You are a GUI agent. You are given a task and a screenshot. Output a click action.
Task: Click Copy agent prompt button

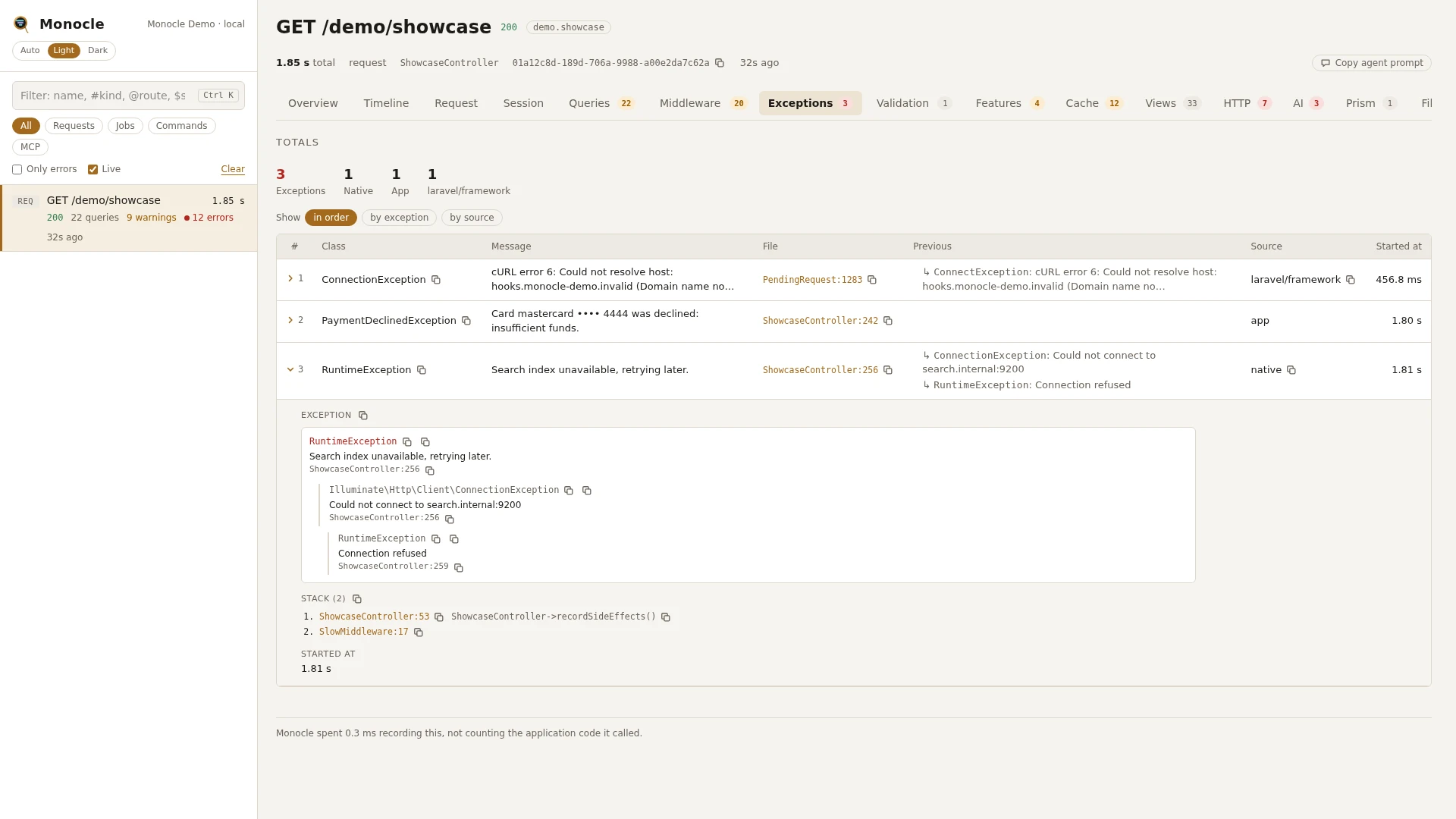click(x=1371, y=63)
